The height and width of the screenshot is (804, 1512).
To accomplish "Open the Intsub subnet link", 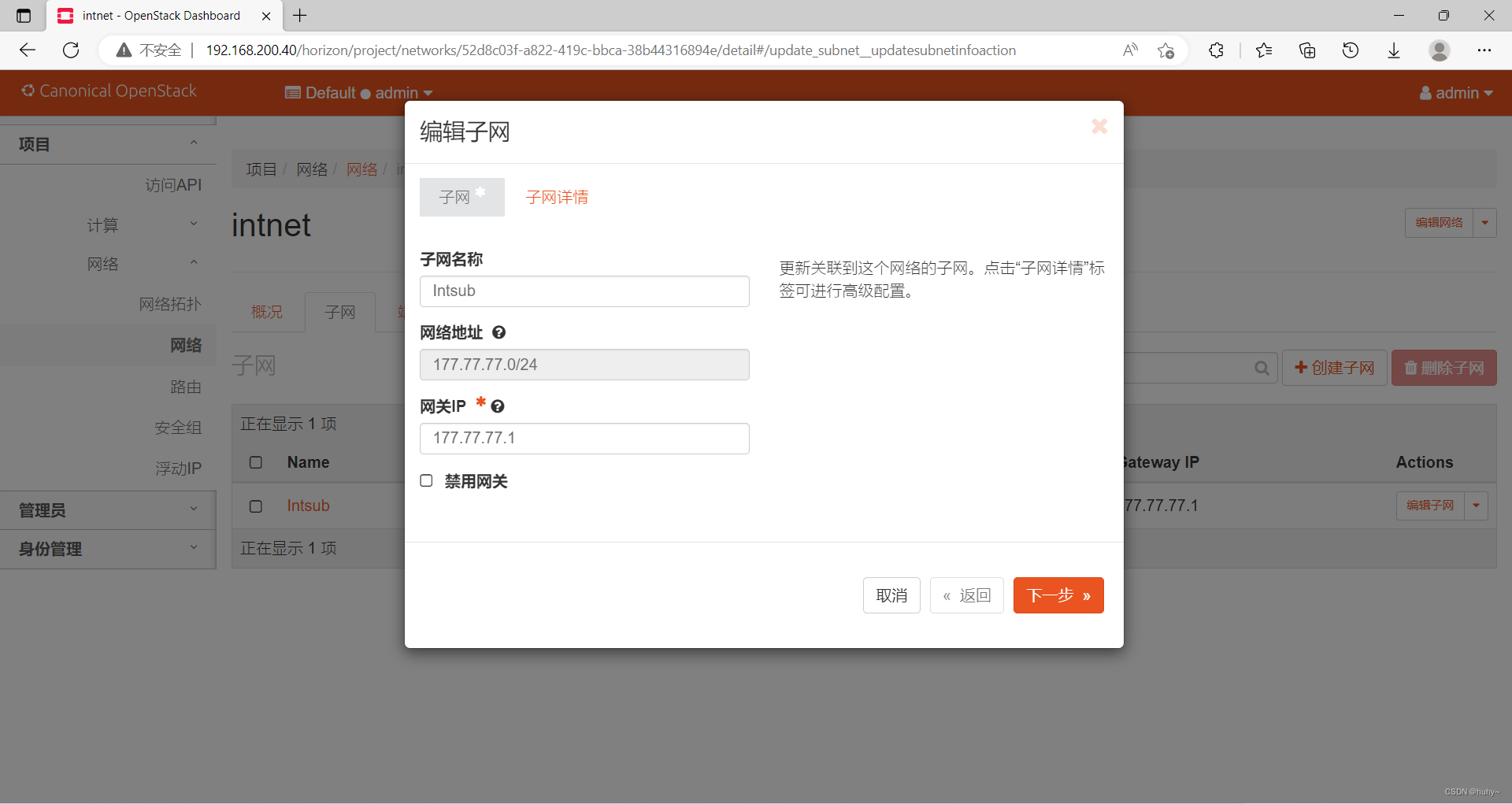I will (308, 506).
